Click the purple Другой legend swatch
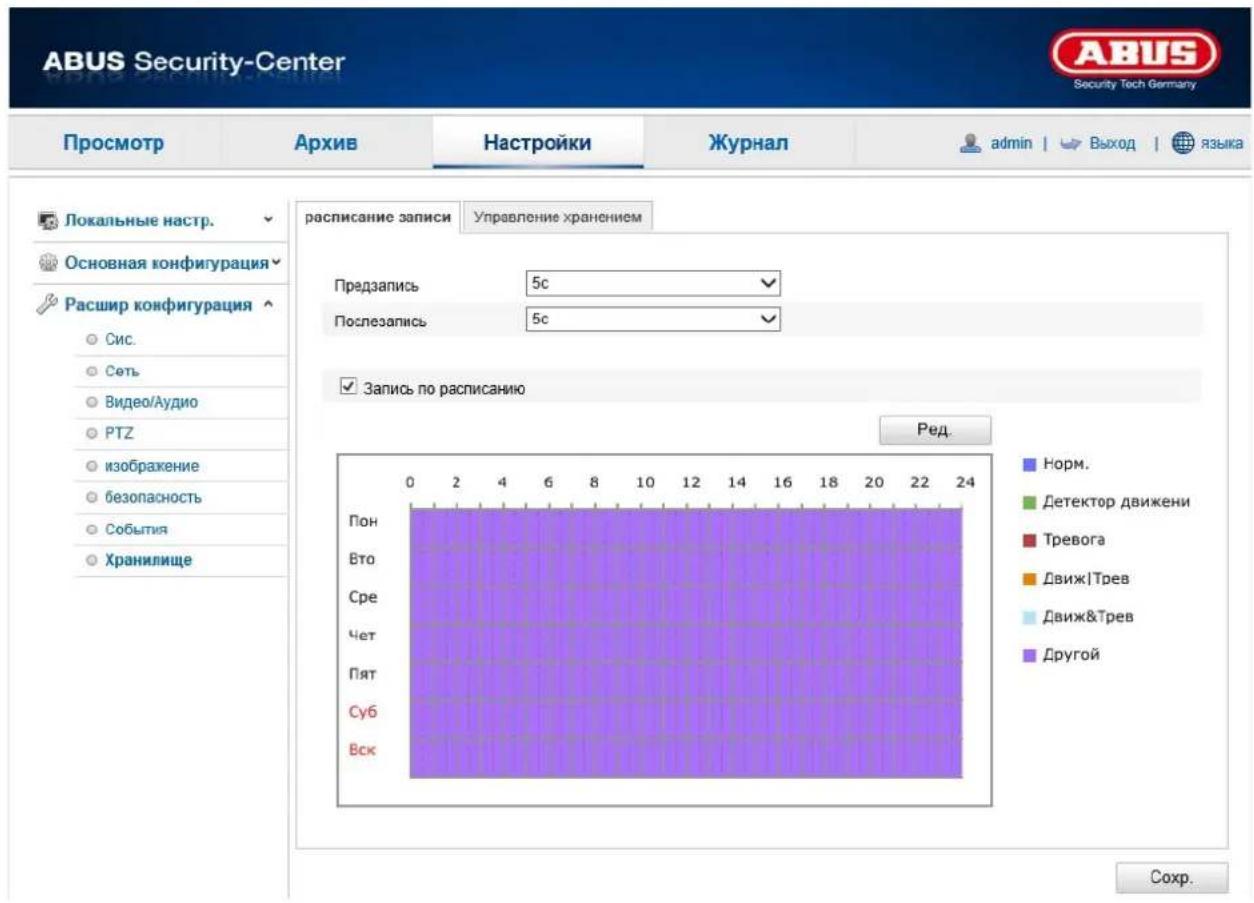This screenshot has width=1254, height=903. (1028, 656)
